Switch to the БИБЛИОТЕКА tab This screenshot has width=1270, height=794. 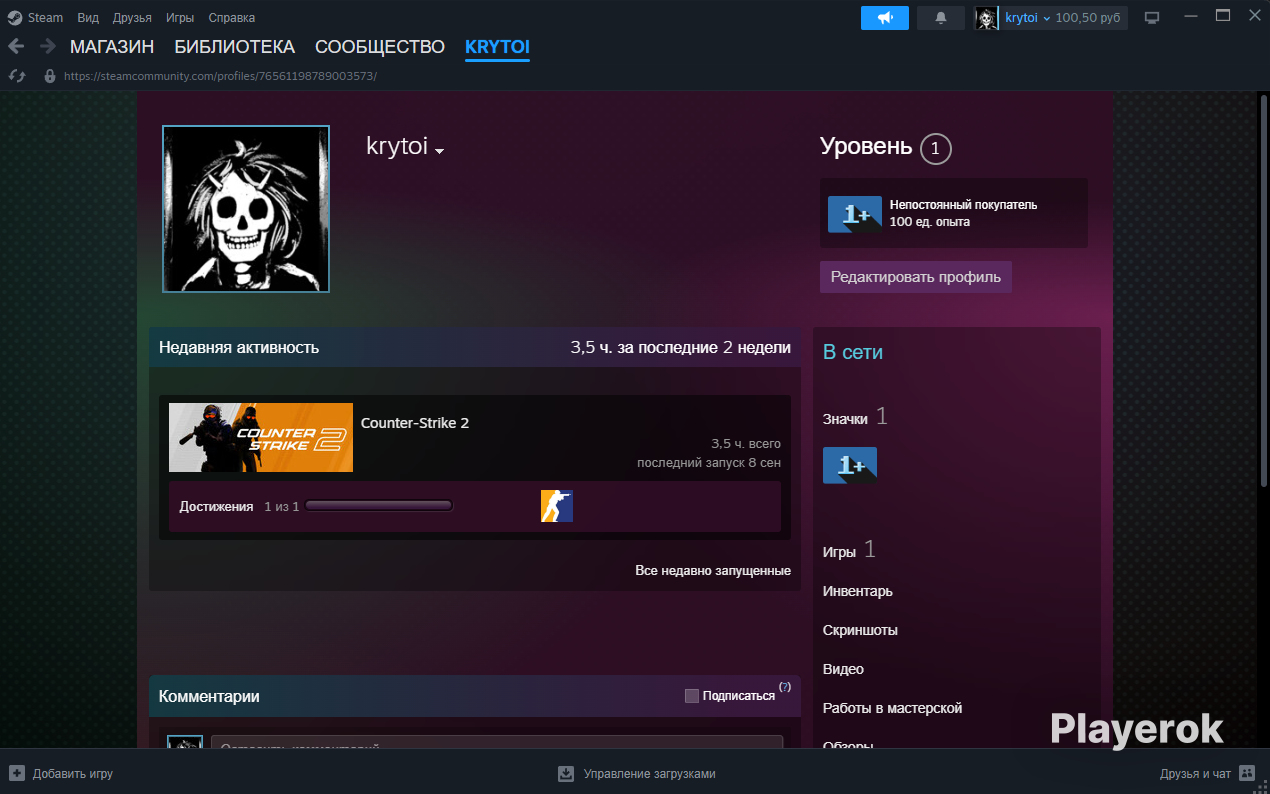click(x=235, y=47)
